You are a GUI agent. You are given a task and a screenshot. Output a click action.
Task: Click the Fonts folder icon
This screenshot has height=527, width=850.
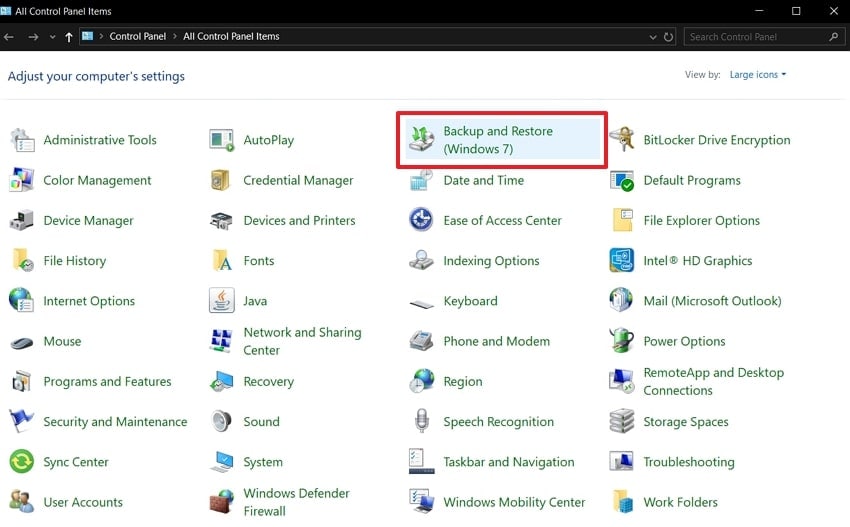(x=222, y=260)
